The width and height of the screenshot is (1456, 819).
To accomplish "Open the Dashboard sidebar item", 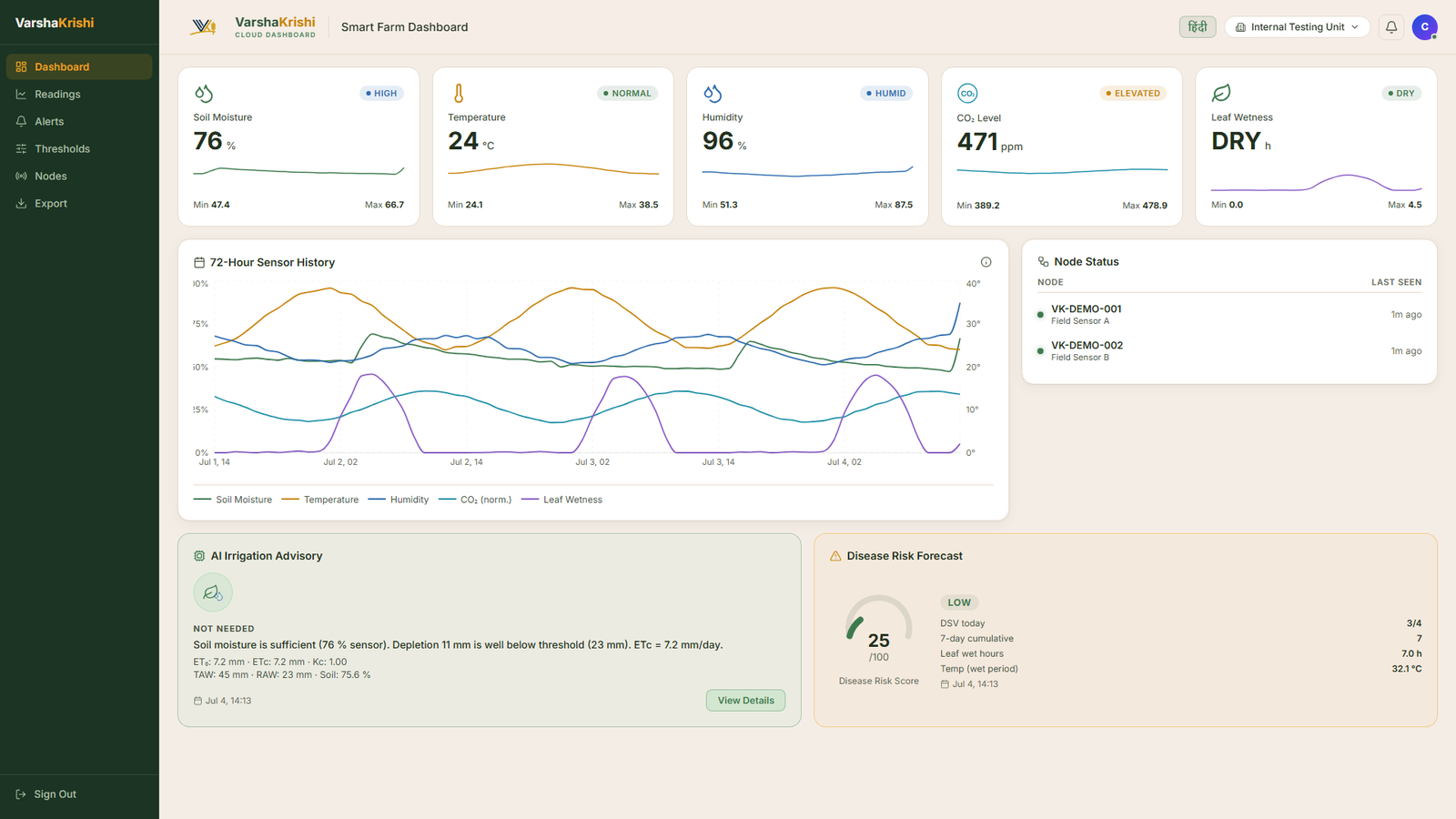I will 79,66.
